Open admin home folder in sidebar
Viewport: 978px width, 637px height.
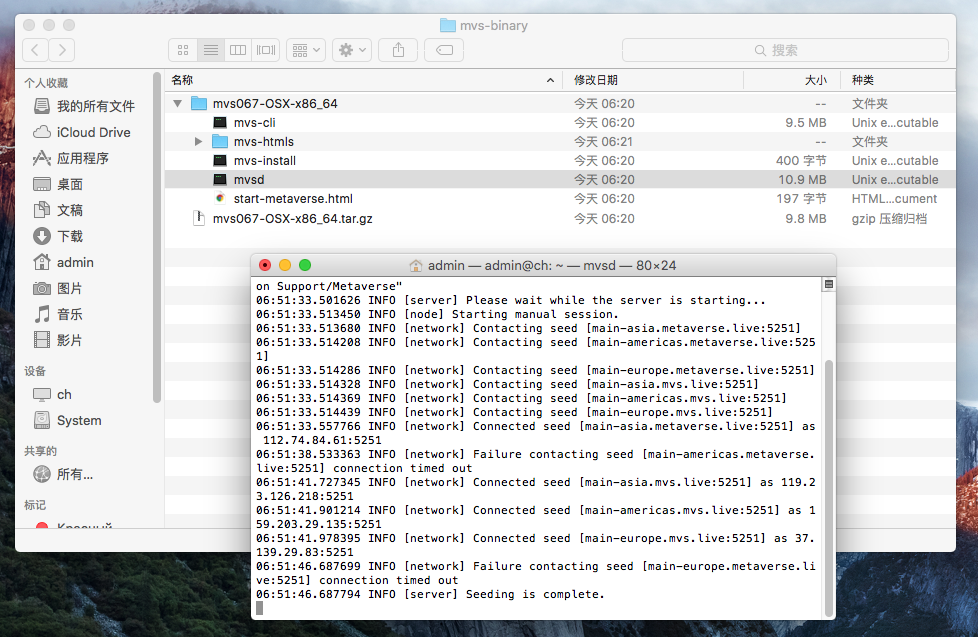pyautogui.click(x=64, y=263)
